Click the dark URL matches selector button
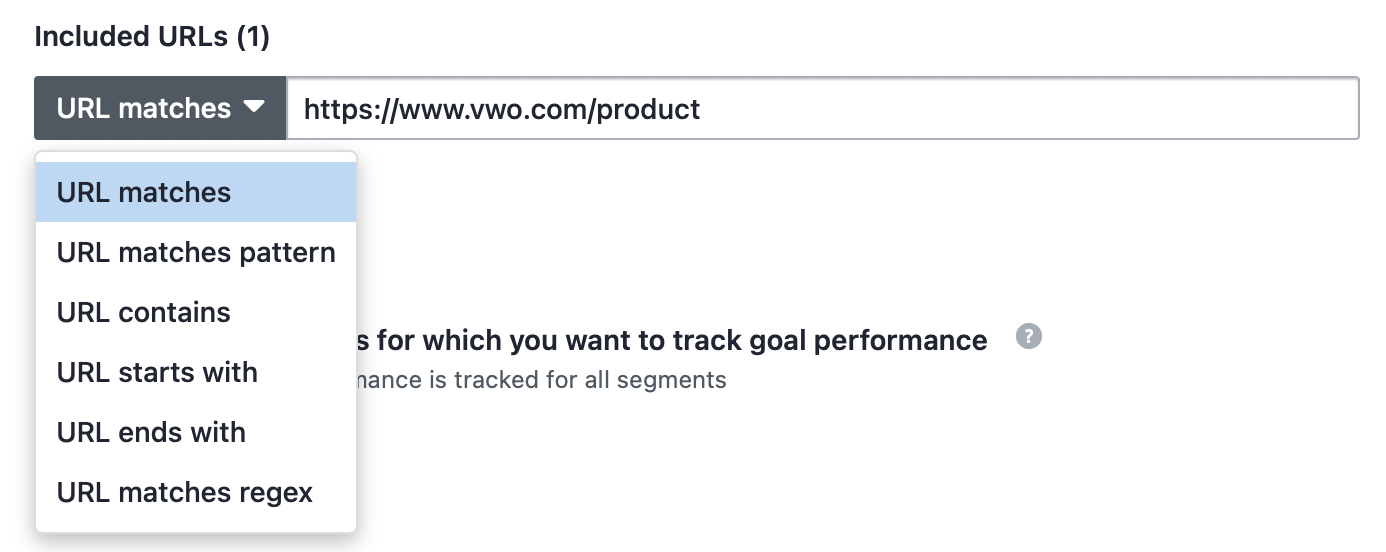Viewport: 1386px width, 552px height. [161, 108]
